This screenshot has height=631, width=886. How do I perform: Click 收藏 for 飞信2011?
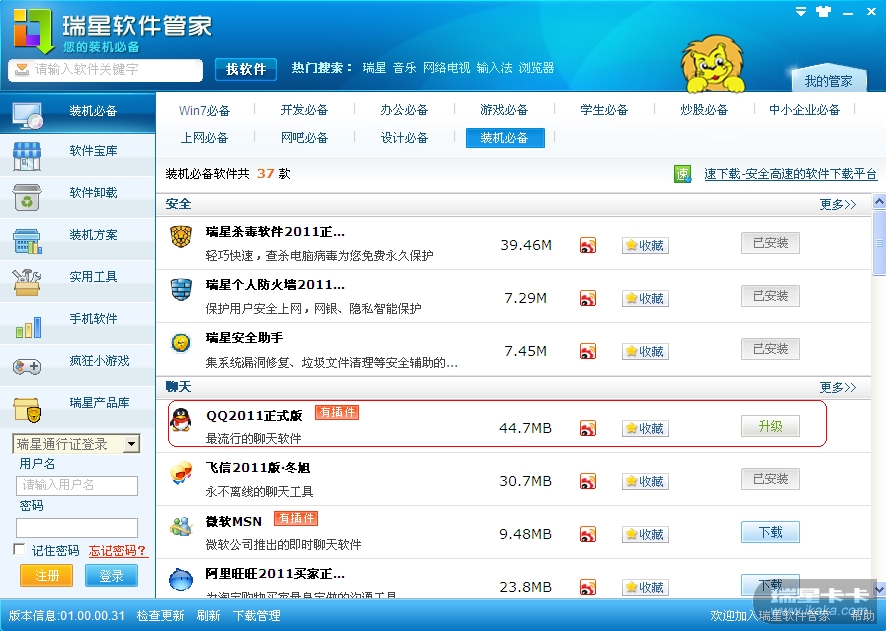645,481
